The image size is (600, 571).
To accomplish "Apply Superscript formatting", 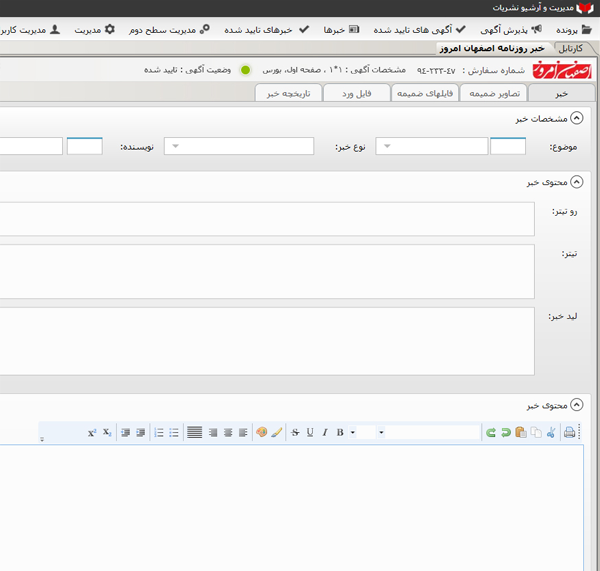I will click(92, 432).
